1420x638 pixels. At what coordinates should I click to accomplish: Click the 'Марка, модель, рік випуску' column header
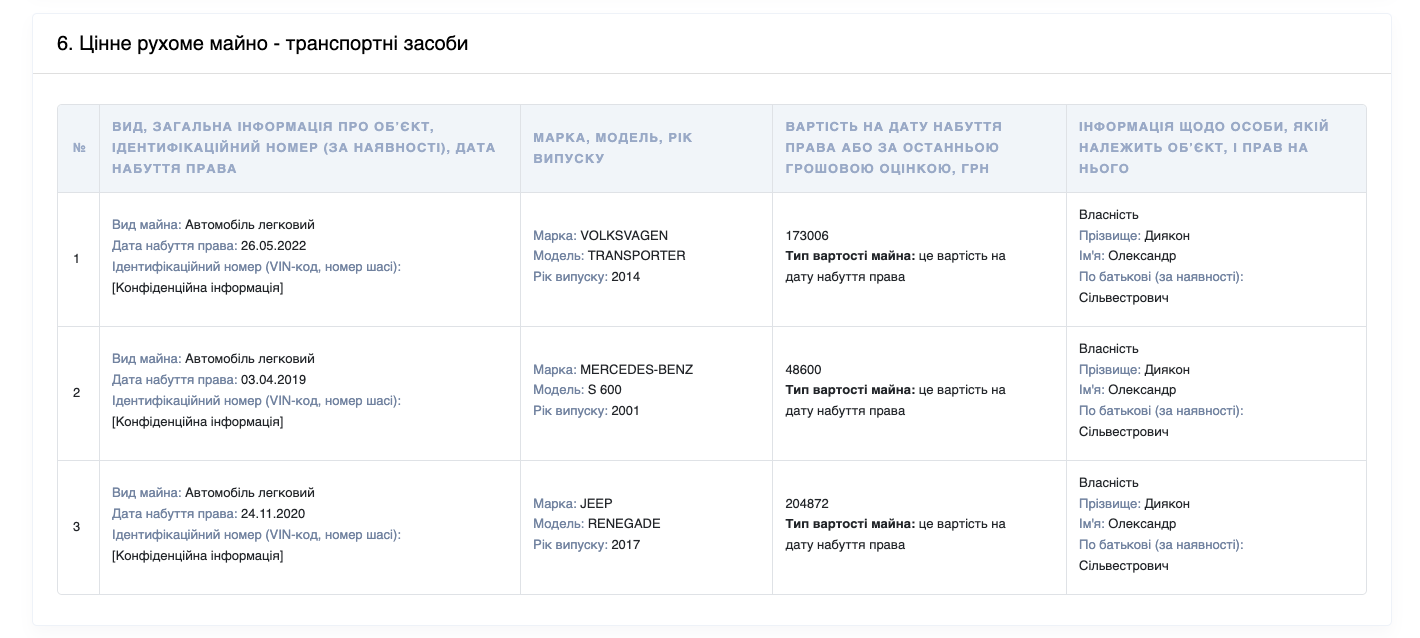pyautogui.click(x=646, y=148)
